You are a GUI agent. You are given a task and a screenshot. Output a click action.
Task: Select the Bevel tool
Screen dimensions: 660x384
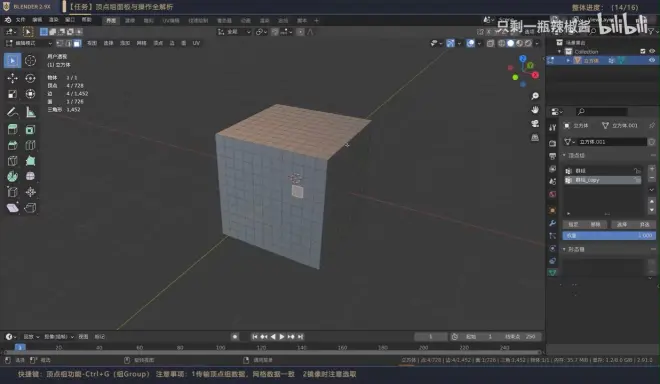coord(12,145)
